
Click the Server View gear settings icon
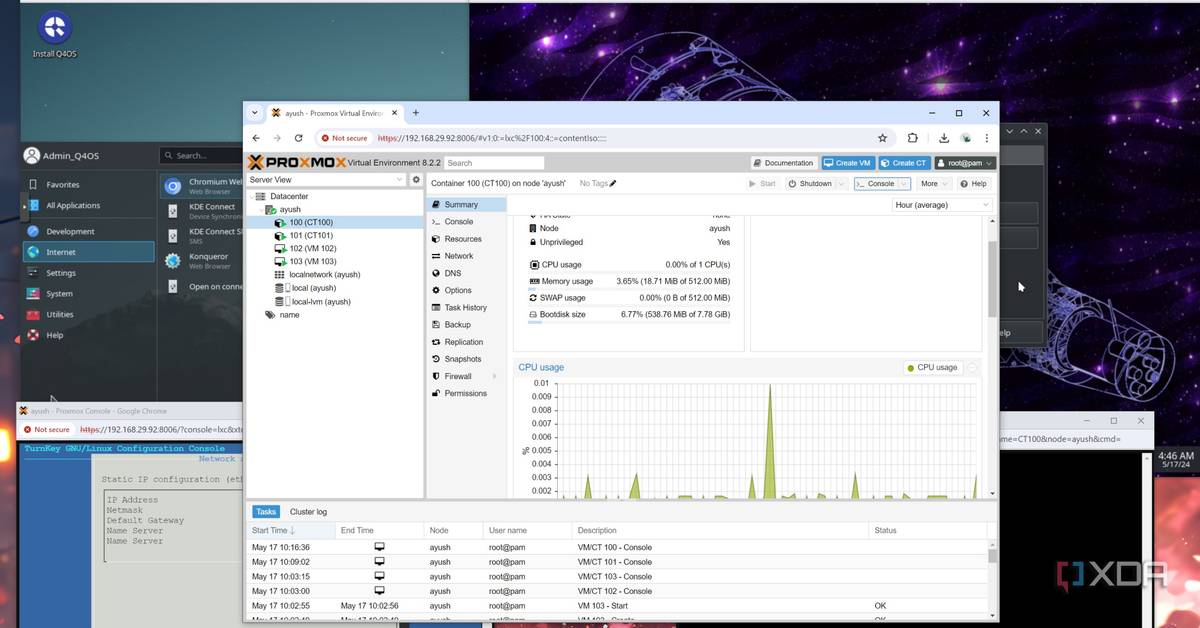click(x=417, y=180)
